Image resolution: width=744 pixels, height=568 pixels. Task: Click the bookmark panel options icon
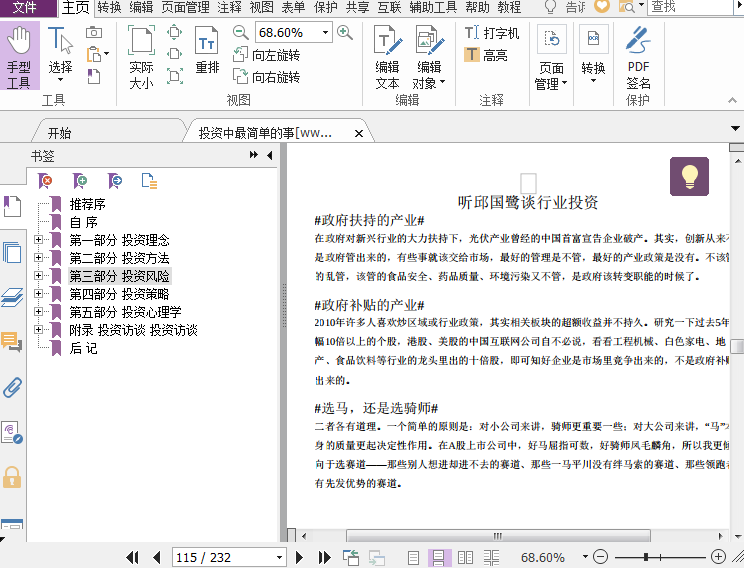pos(149,181)
